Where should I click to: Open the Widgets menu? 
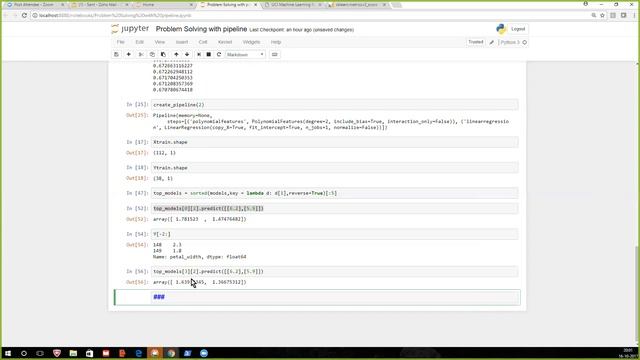point(251,42)
